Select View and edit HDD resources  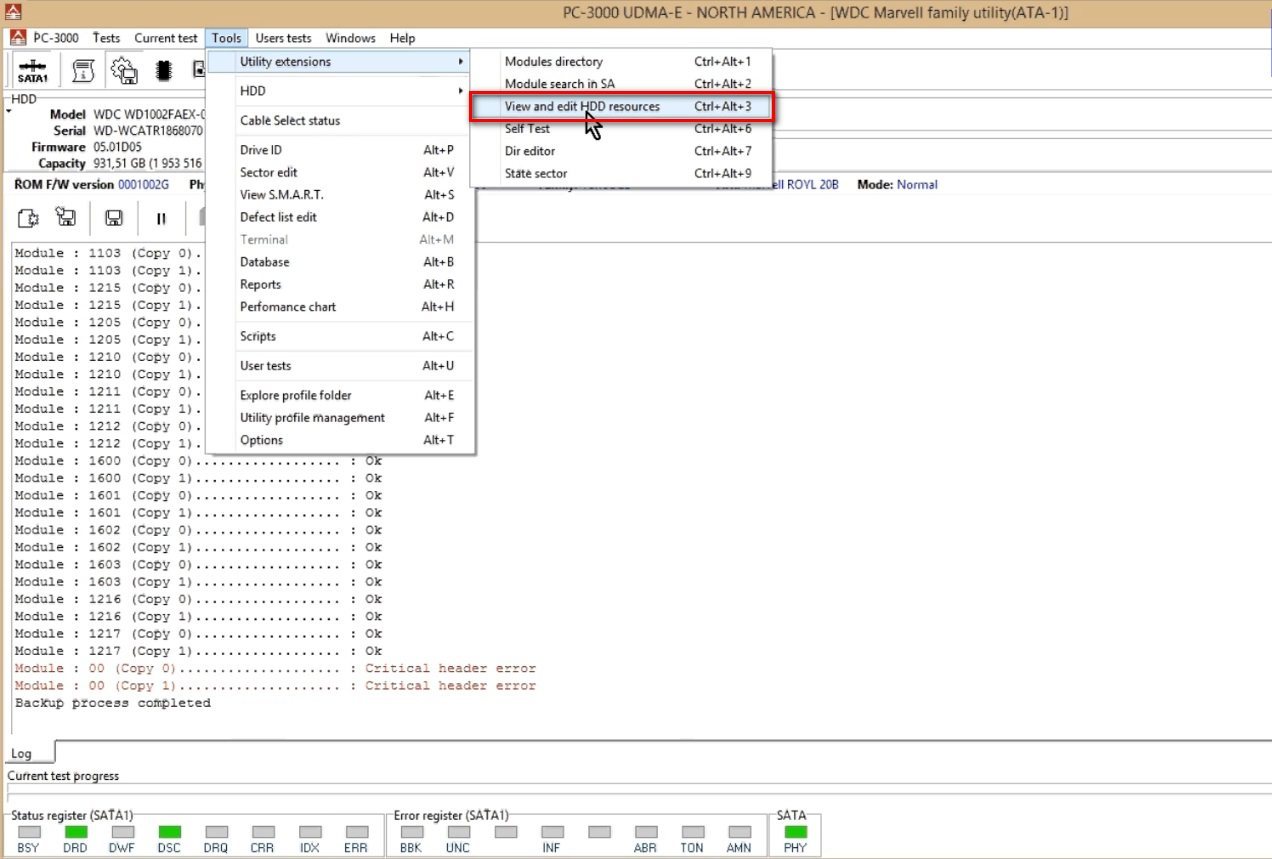point(621,106)
